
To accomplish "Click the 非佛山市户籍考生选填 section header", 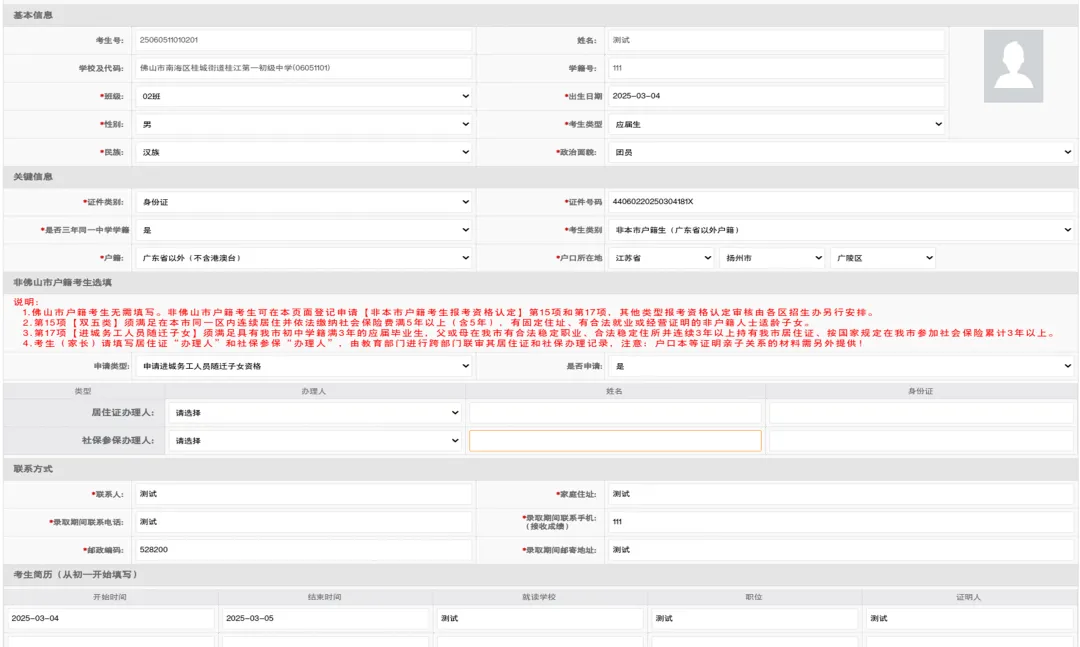I will click(x=63, y=283).
